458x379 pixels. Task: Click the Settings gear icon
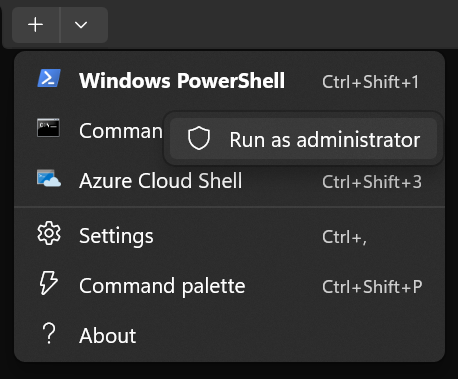click(x=49, y=233)
